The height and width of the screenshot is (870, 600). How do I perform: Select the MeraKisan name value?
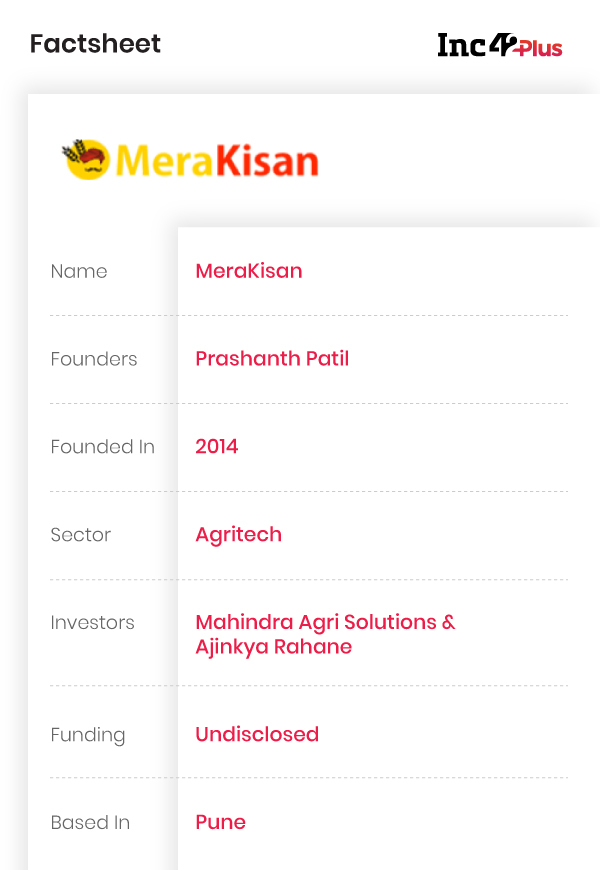[x=249, y=271]
